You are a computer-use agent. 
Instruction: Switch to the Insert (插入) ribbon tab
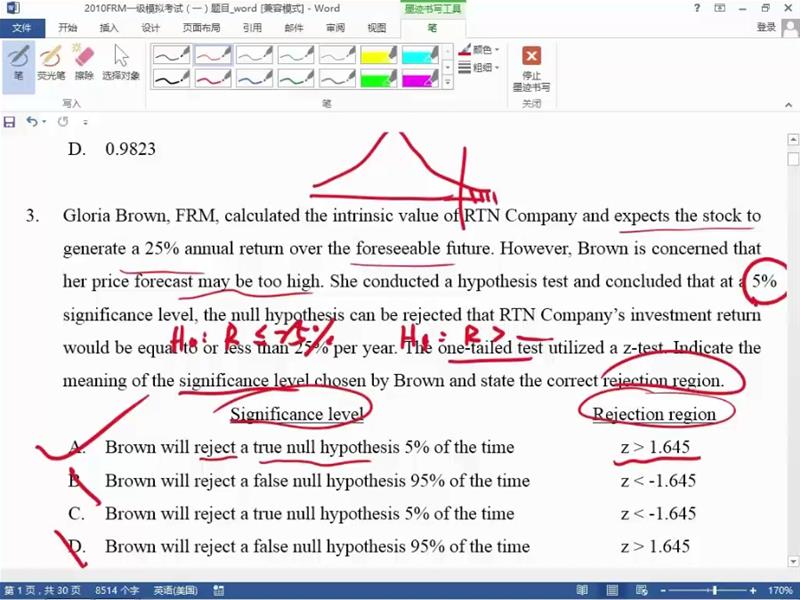[109, 28]
